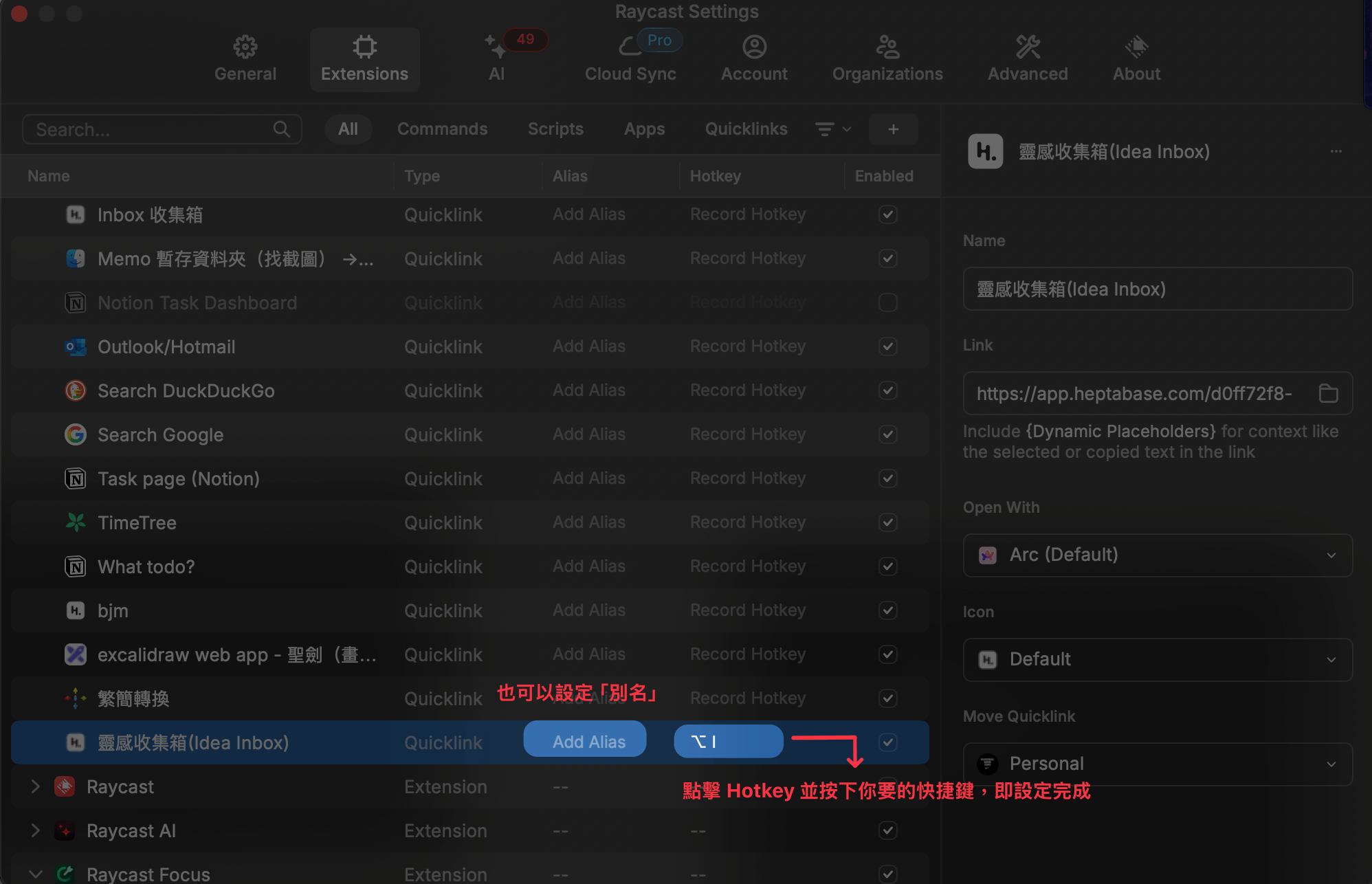Click the copy icon in the Link field
Screen dimensions: 1372x884
(x=1329, y=393)
